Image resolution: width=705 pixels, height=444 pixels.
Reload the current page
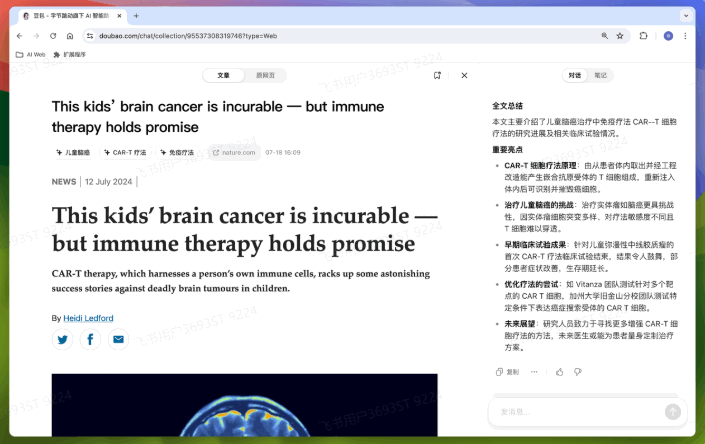[53, 36]
